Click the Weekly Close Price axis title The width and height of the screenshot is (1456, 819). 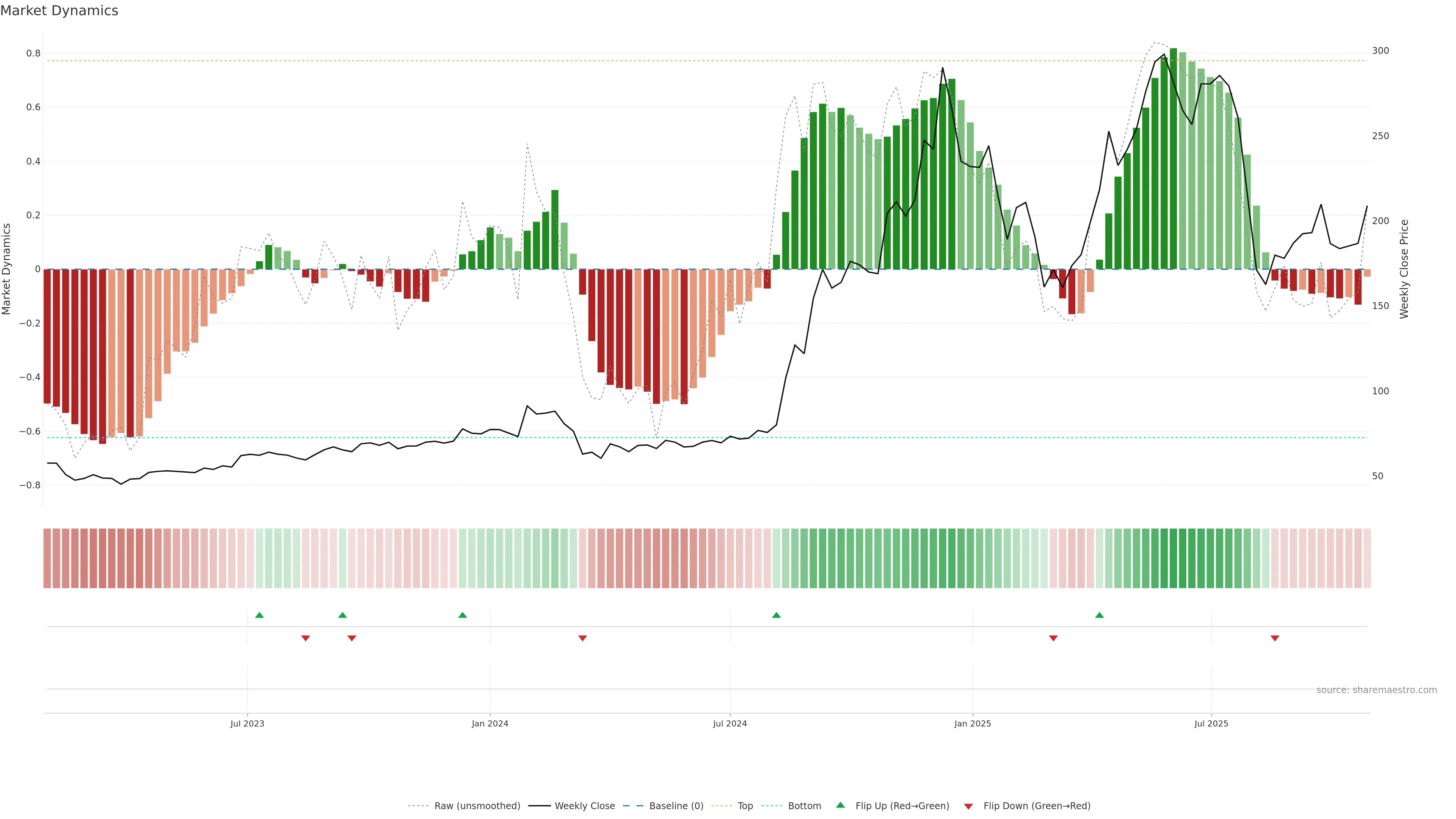(x=1404, y=269)
